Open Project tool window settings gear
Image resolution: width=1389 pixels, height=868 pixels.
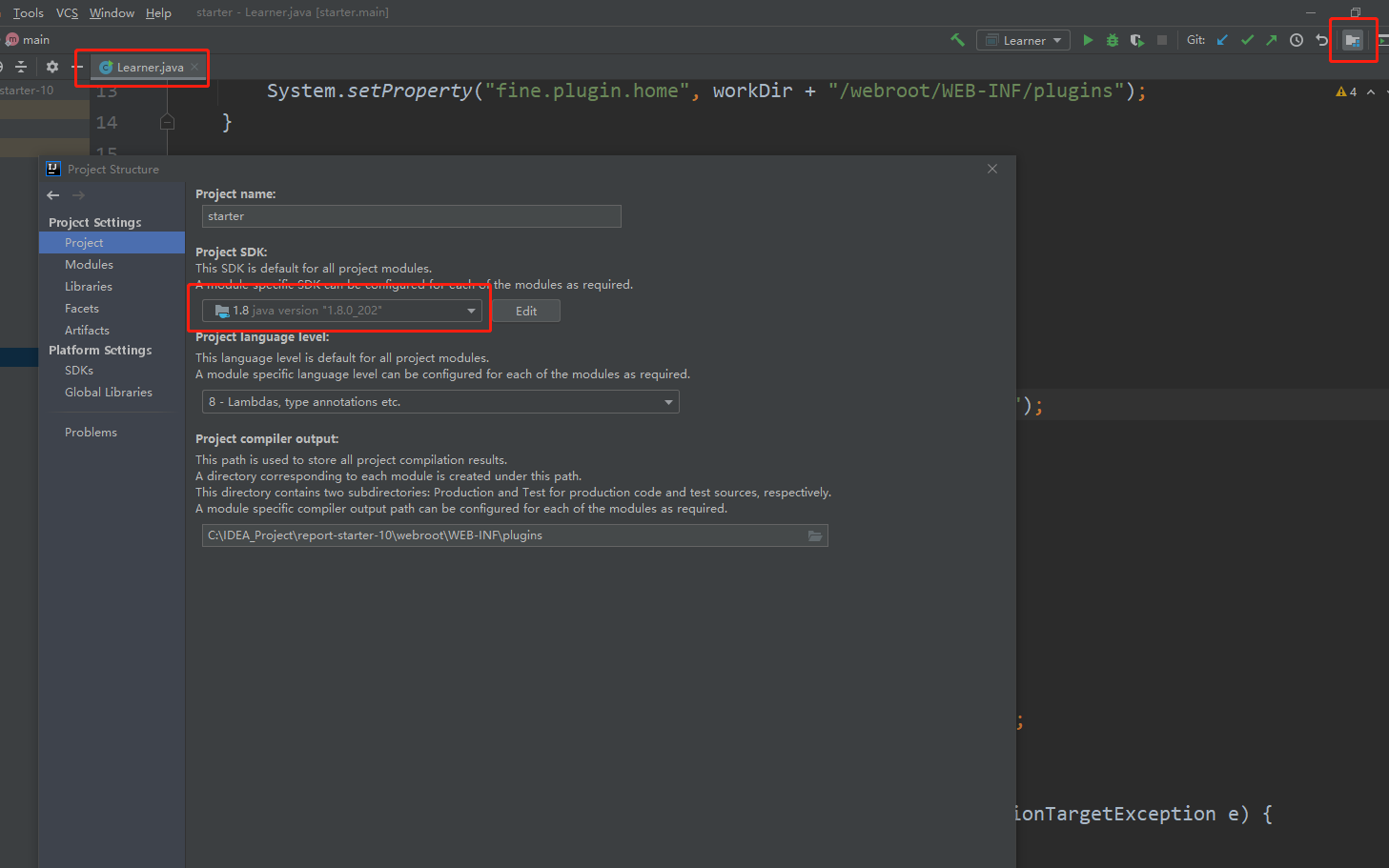click(x=52, y=67)
